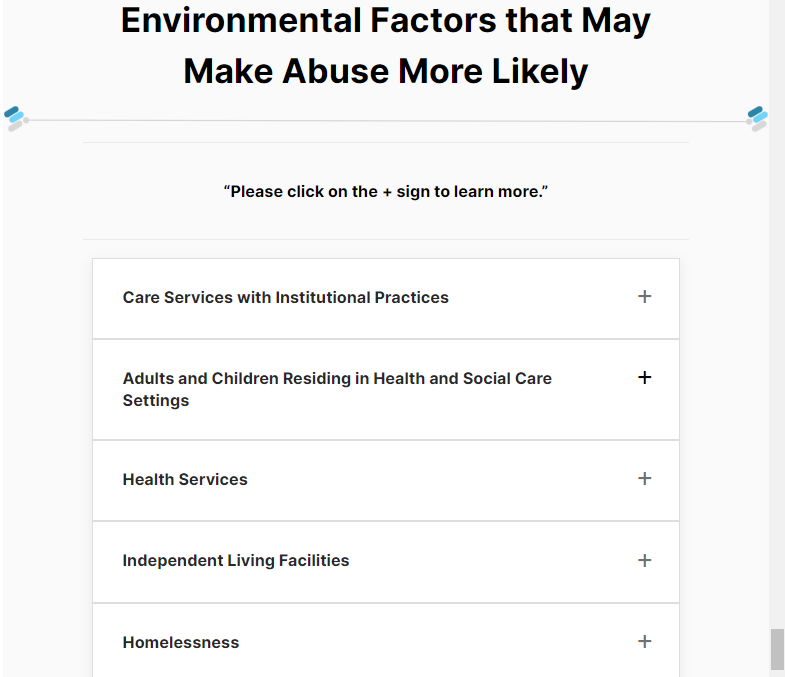Open Health Services using its plus icon

644,478
